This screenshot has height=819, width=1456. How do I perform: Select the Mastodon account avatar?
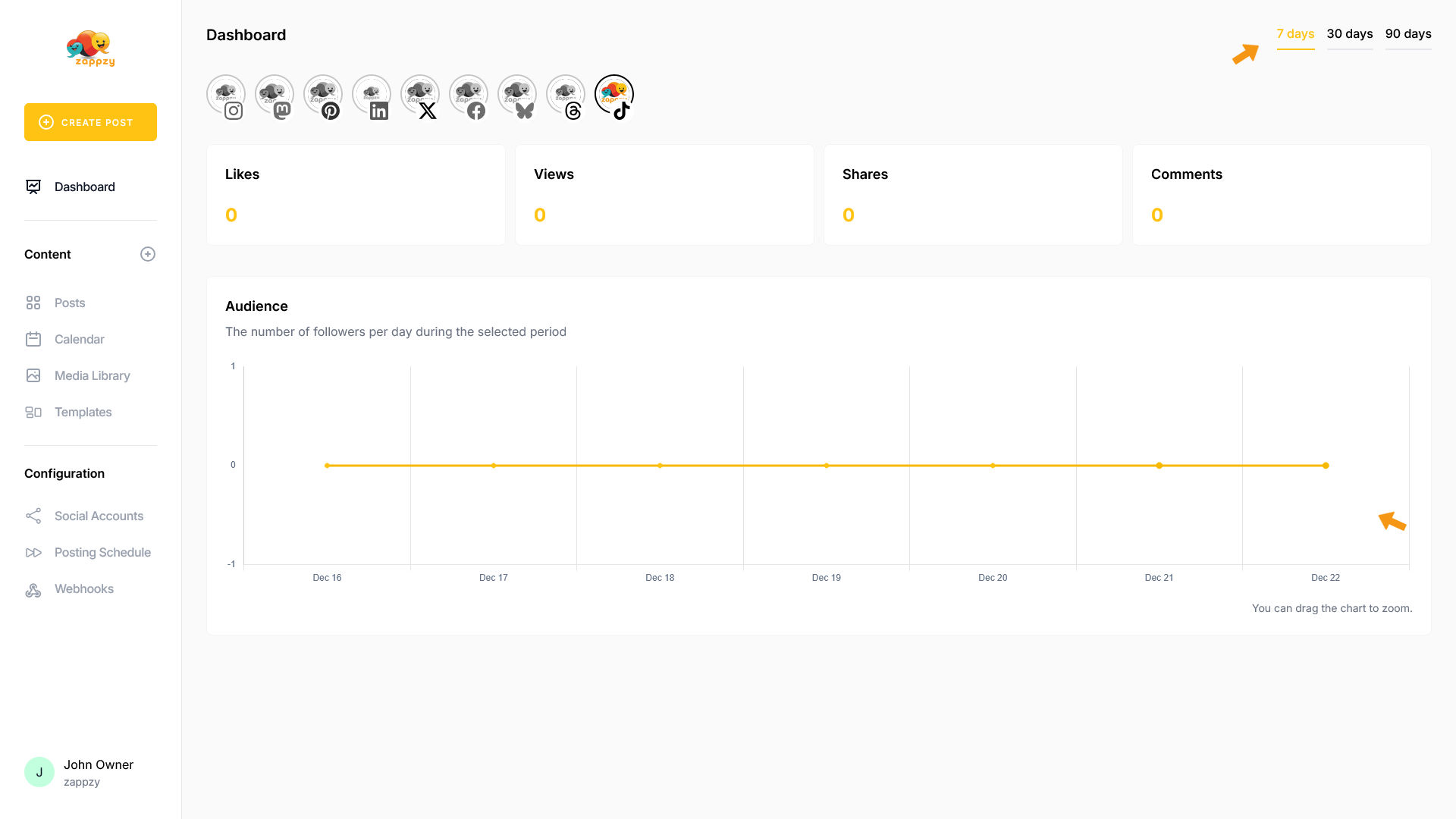275,95
